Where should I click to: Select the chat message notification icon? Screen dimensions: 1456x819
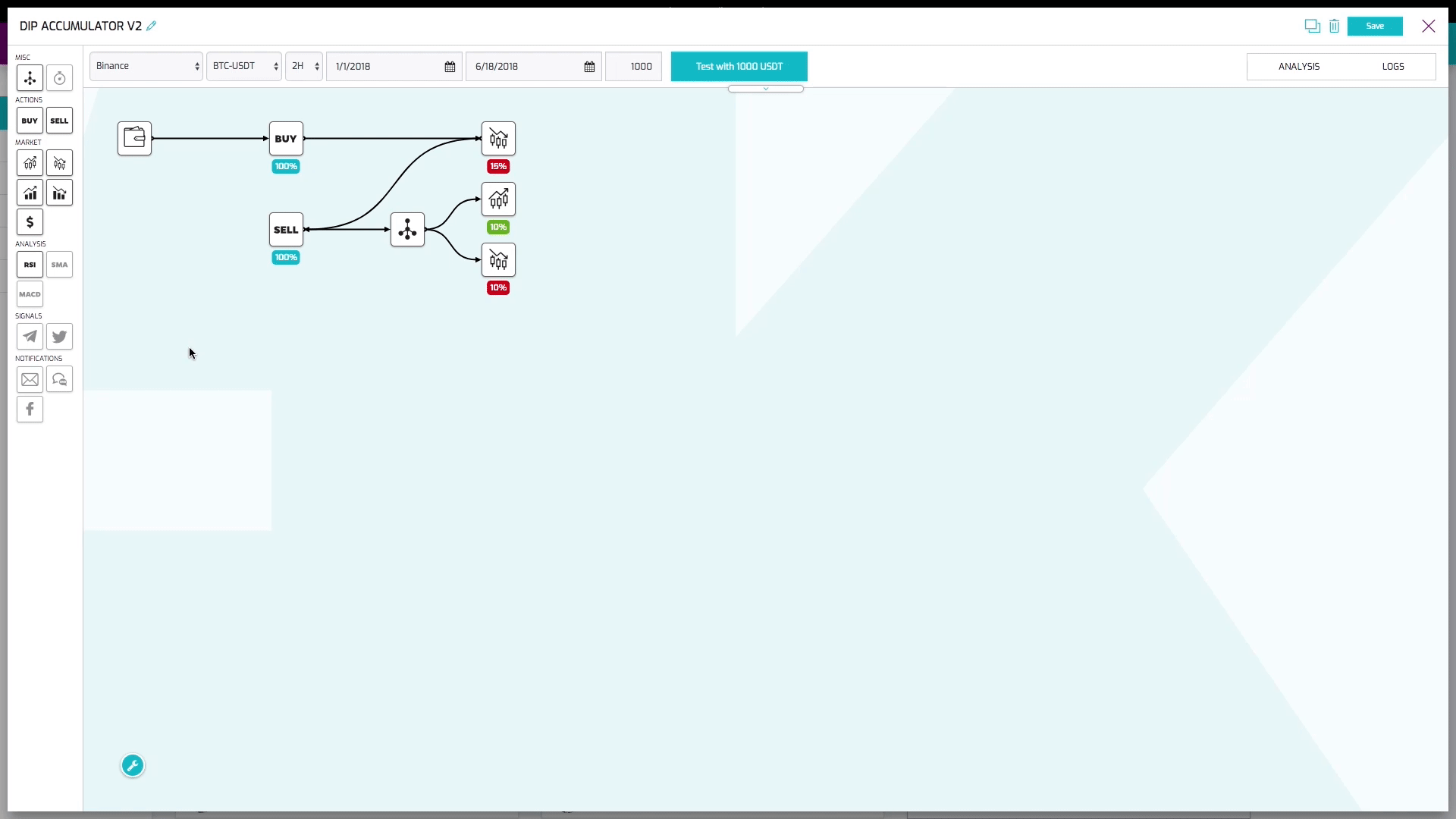(59, 379)
